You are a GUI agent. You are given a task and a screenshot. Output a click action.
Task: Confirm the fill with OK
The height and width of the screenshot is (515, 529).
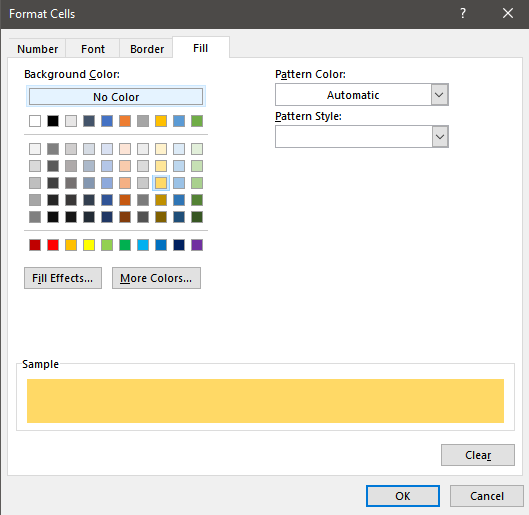coord(403,496)
